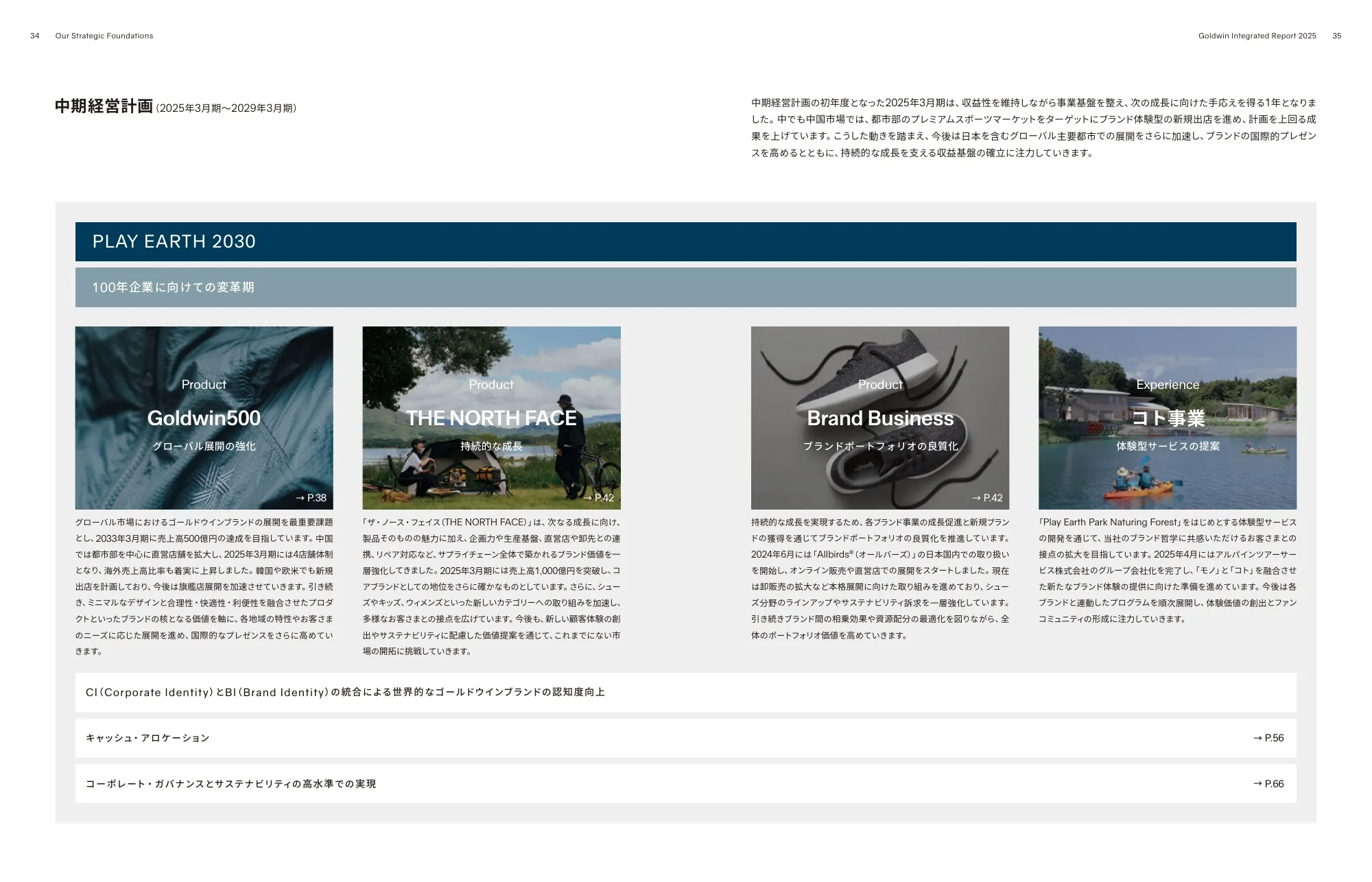Click the コト事業 title text

[1168, 418]
